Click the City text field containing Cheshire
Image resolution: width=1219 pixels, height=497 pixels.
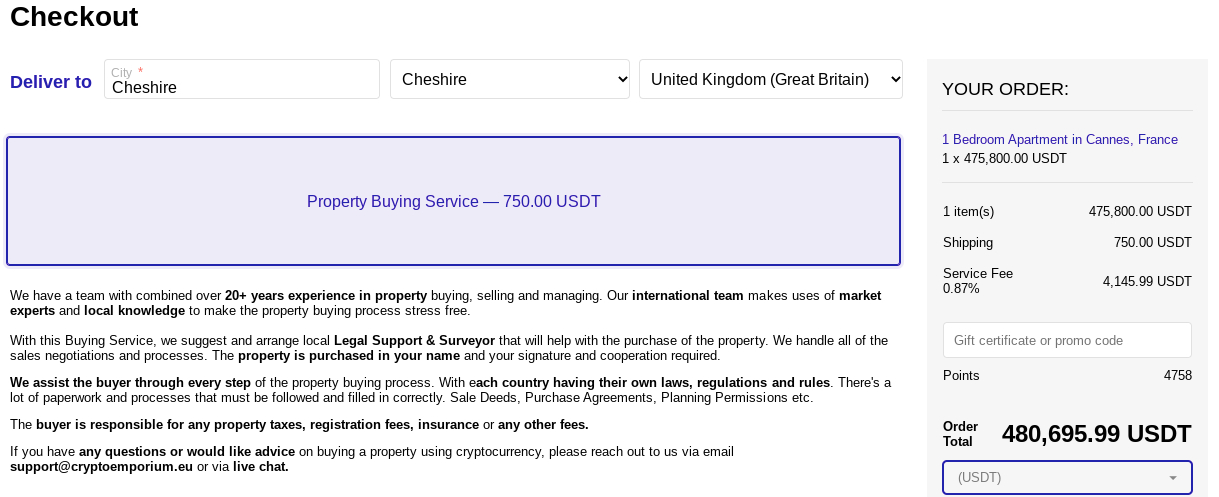tap(242, 79)
